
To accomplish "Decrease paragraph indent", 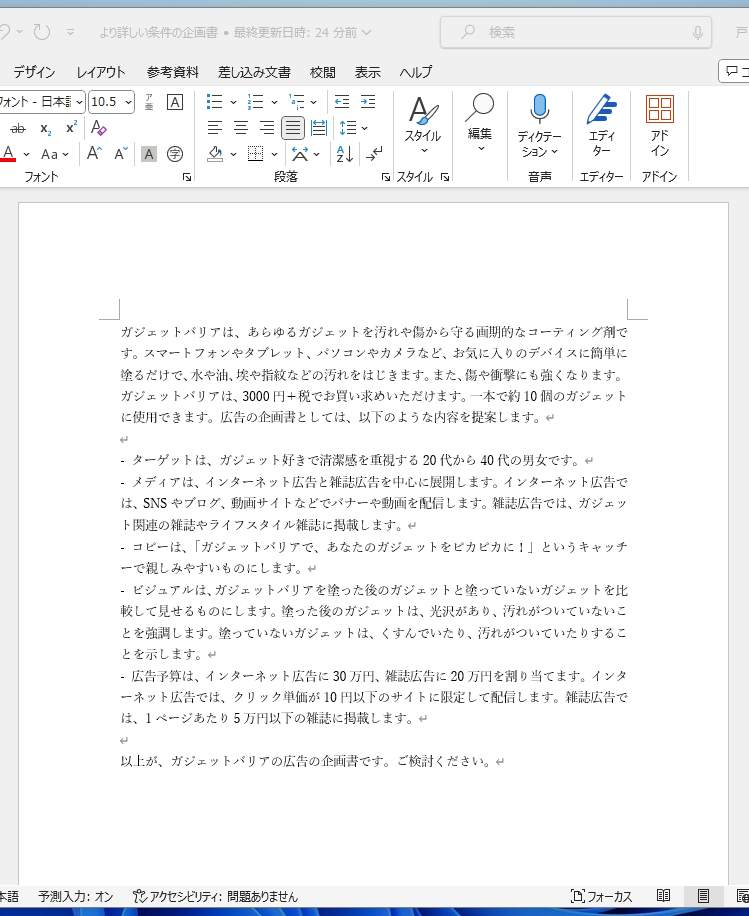I will coord(342,102).
